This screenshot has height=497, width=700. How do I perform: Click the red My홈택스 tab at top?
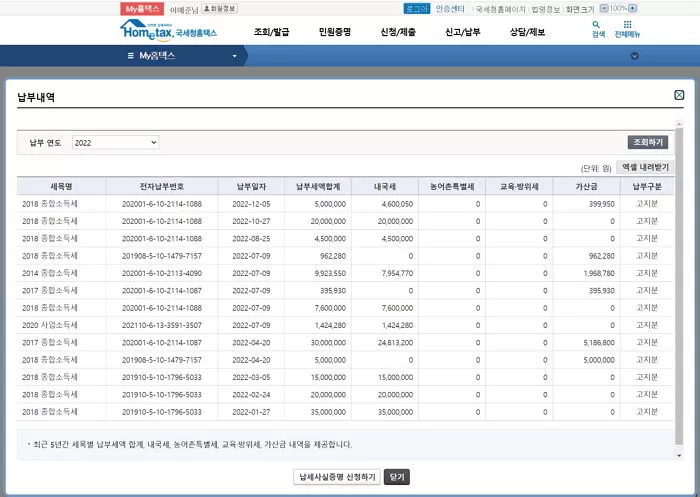142,8
